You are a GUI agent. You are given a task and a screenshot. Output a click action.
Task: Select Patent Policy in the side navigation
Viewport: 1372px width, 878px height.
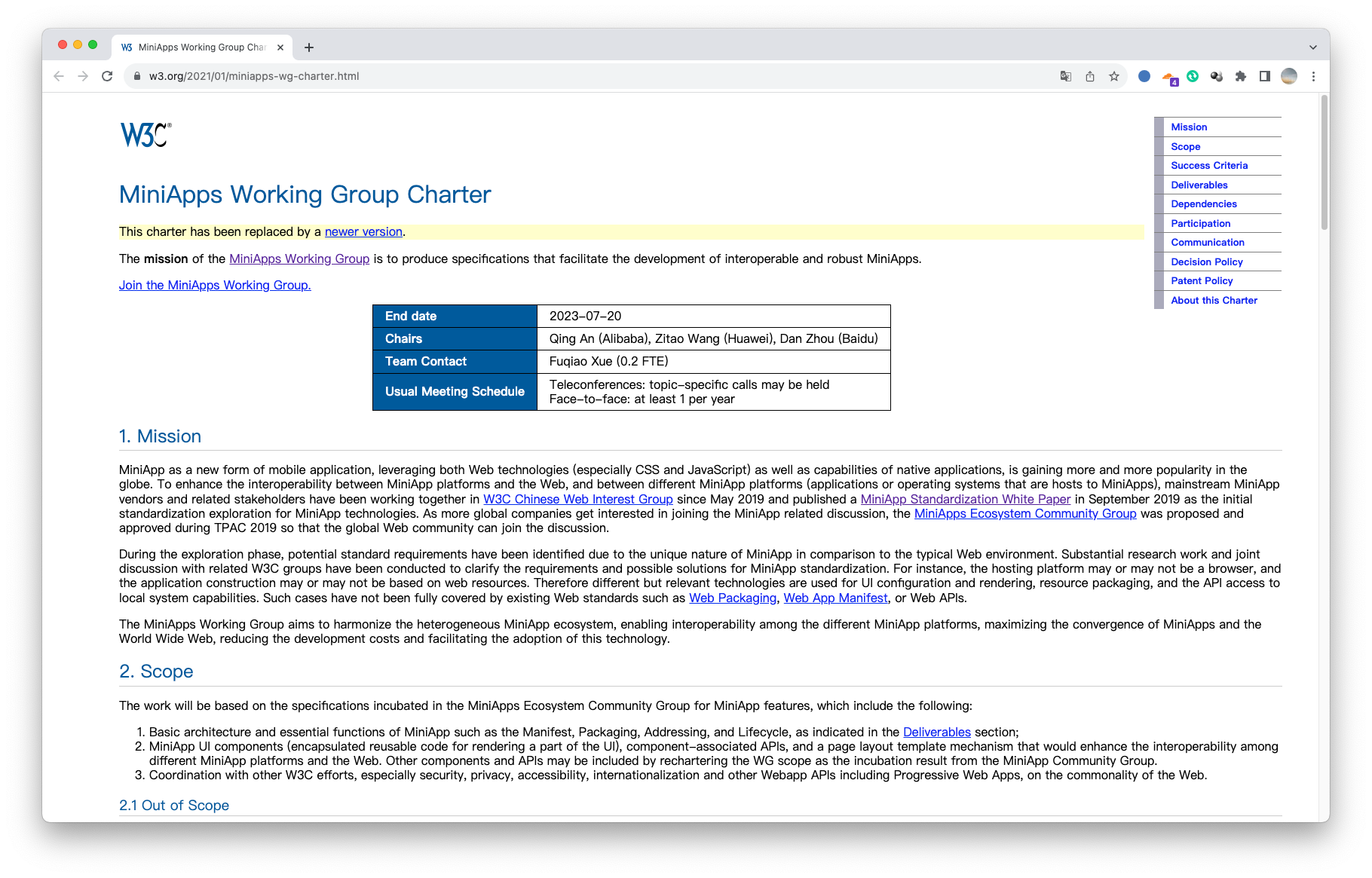[x=1202, y=280]
